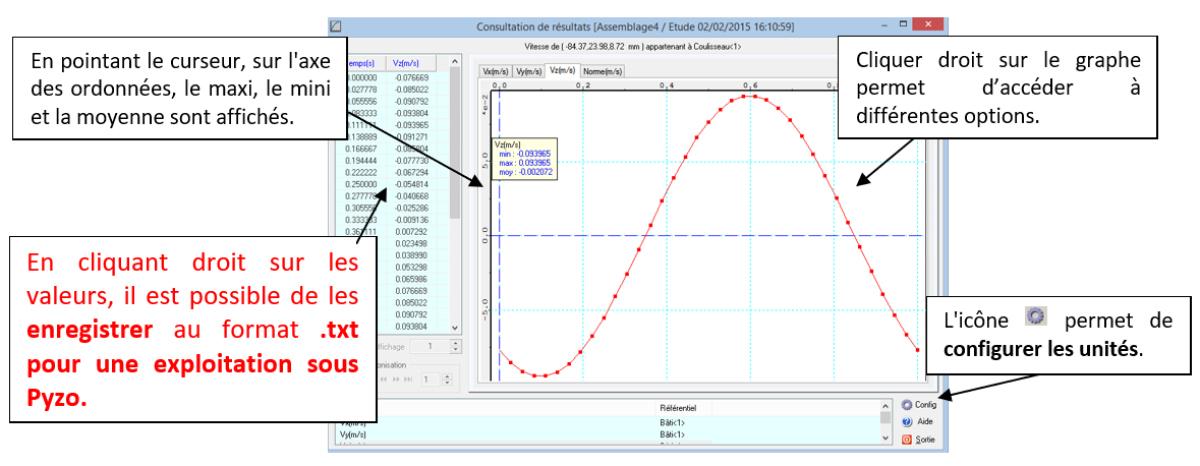Select the Vz(m/s) graph tab
Viewport: 1200px width, 466px height.
click(x=562, y=70)
